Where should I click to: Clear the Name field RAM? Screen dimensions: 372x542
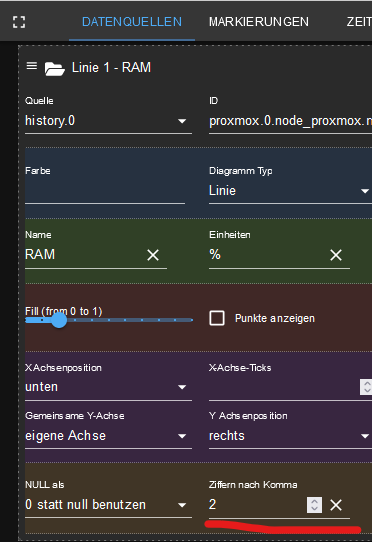tap(153, 255)
